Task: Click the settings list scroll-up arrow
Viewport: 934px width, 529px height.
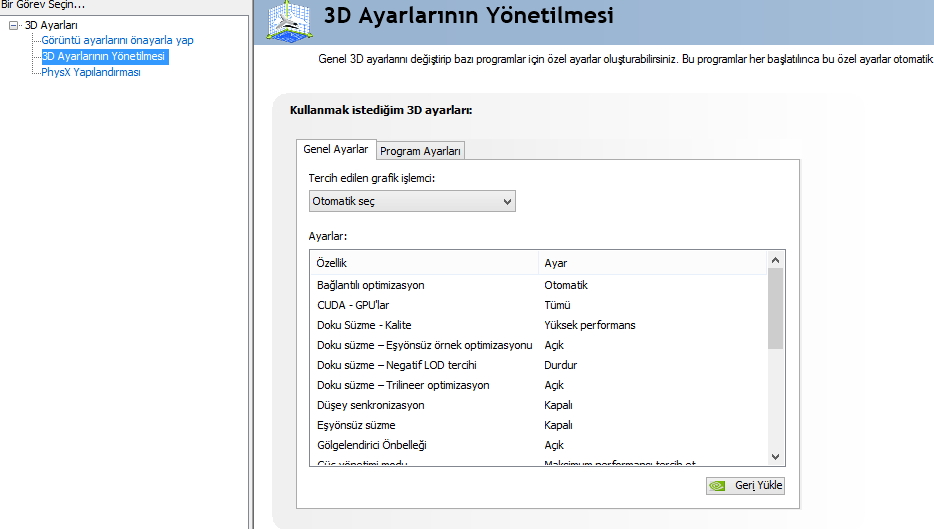Action: (x=775, y=260)
